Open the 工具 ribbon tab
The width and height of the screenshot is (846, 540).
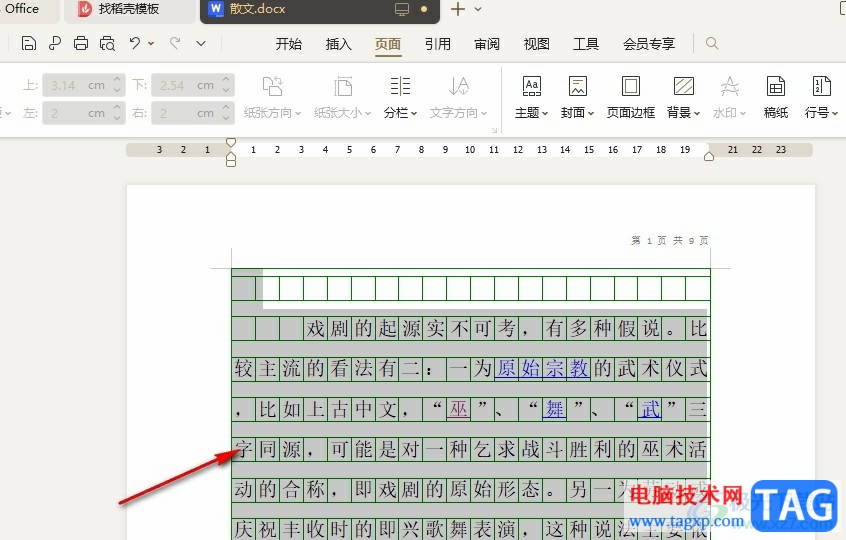pos(586,44)
